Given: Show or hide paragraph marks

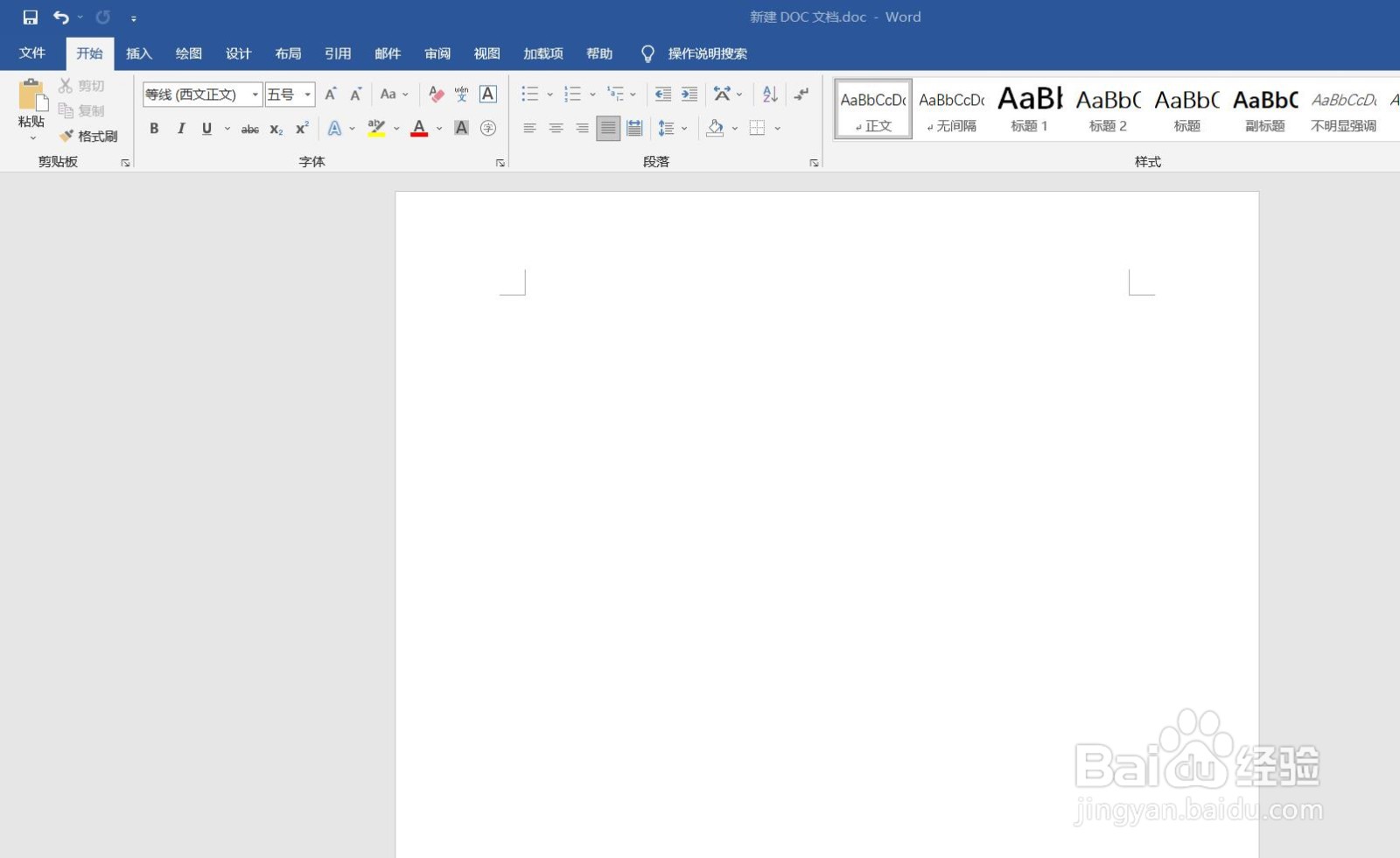Looking at the screenshot, I should tap(801, 95).
